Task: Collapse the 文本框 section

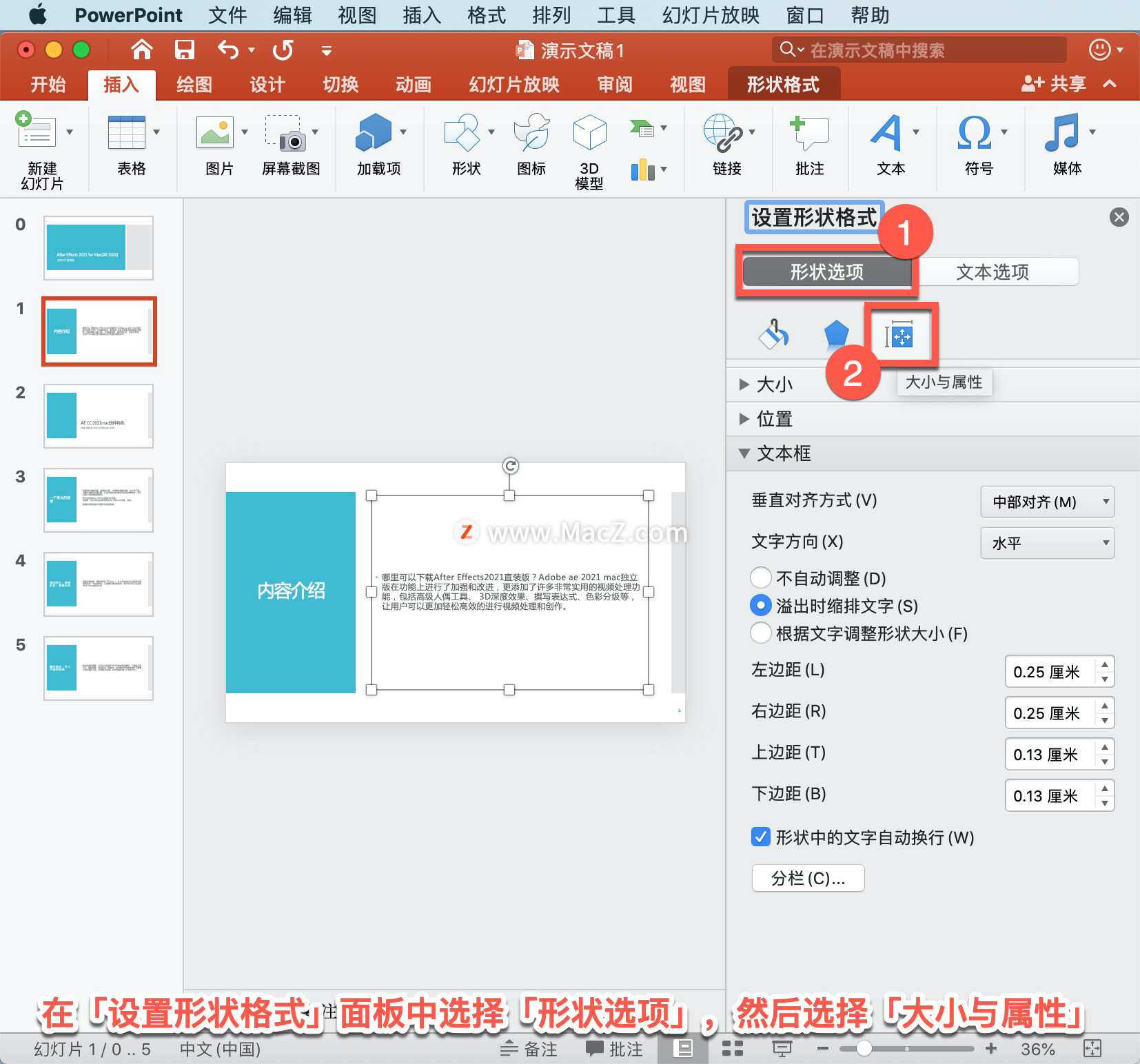Action: (744, 453)
